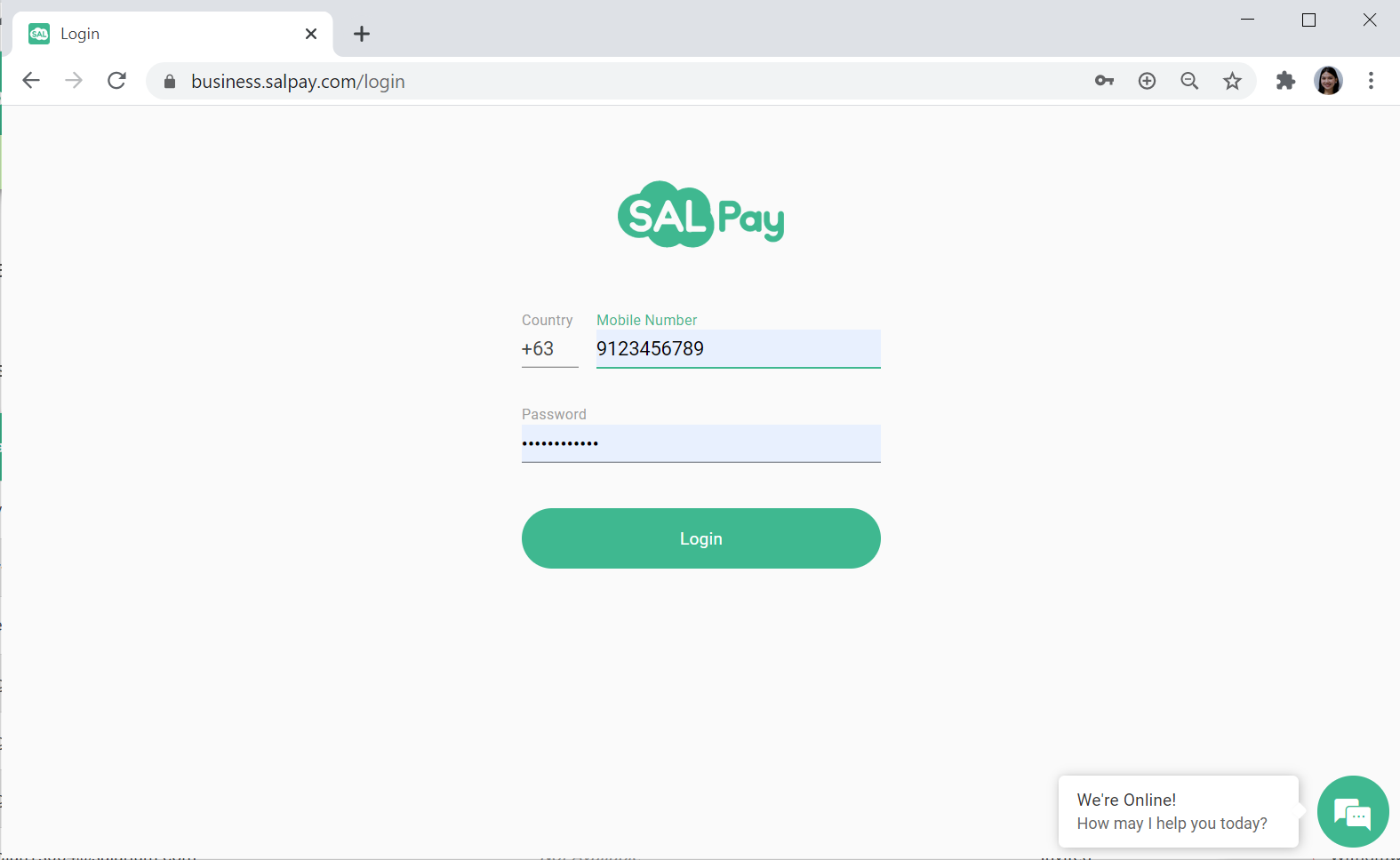Viewport: 1400px width, 860px height.
Task: Open the saved passwords key icon
Action: (x=1104, y=81)
